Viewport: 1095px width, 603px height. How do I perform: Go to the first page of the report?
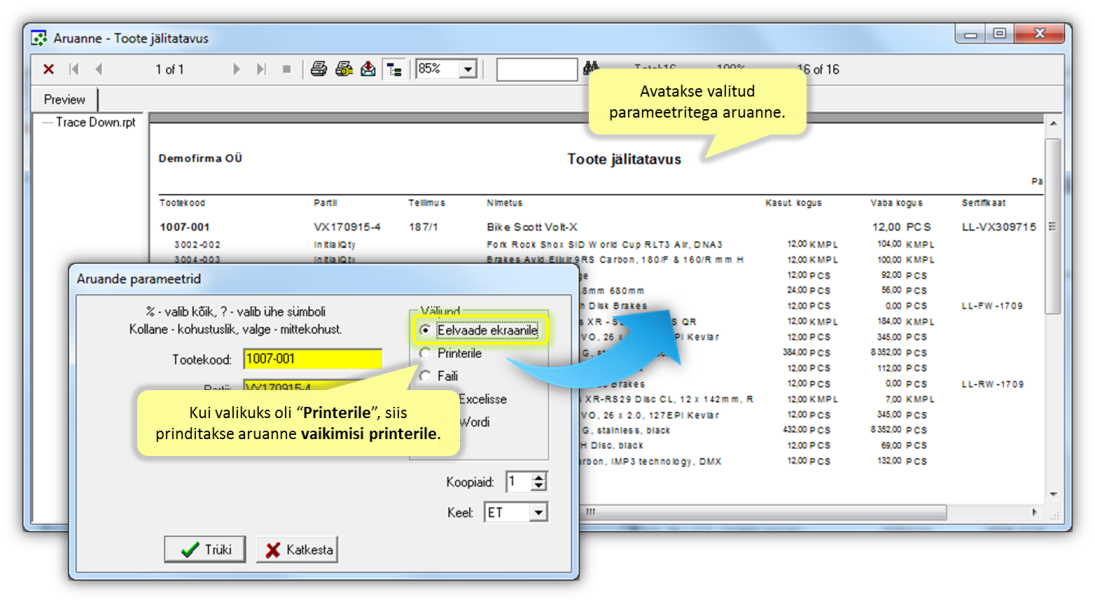[74, 69]
